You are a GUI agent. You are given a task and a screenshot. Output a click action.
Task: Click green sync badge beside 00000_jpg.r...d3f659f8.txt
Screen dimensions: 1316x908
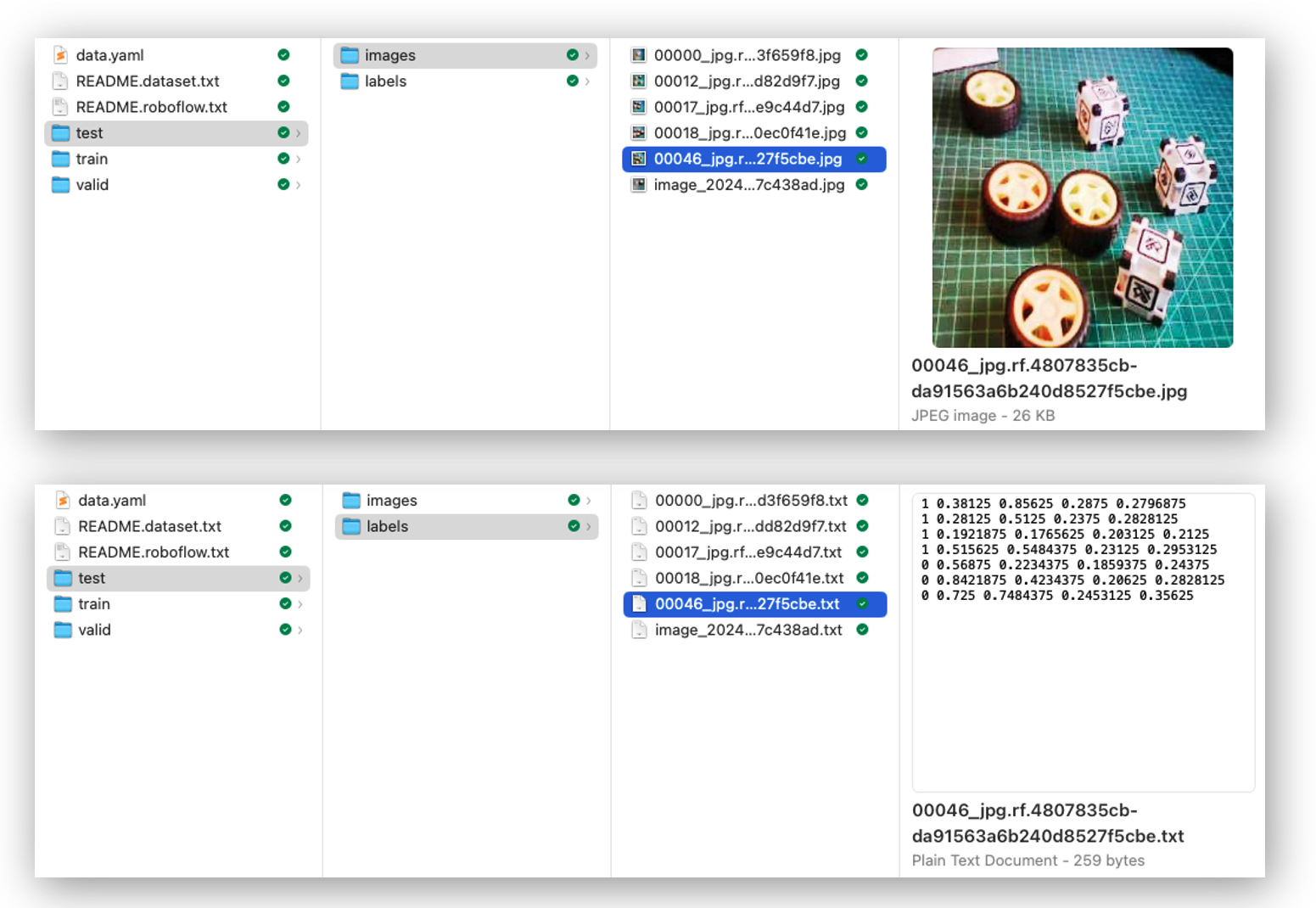(x=862, y=501)
